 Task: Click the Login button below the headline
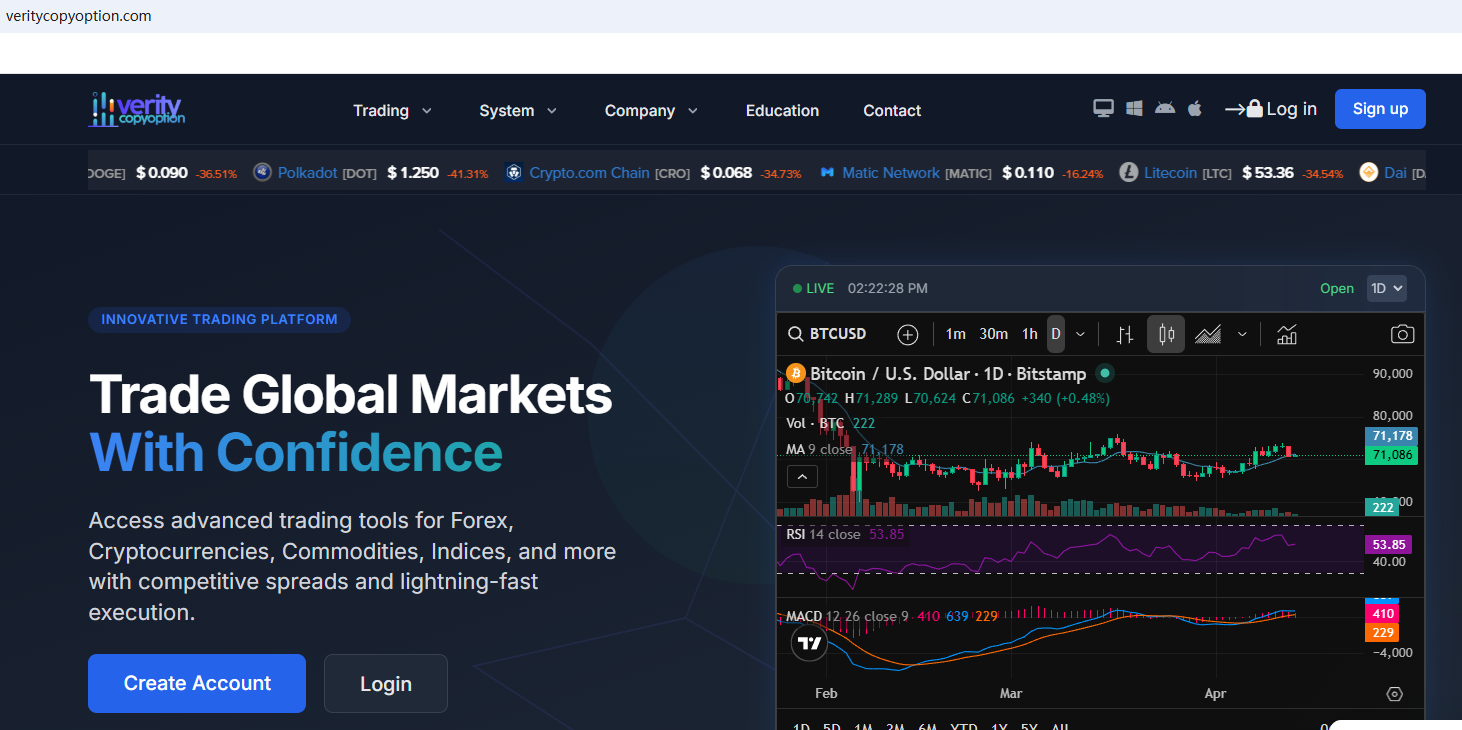tap(386, 683)
